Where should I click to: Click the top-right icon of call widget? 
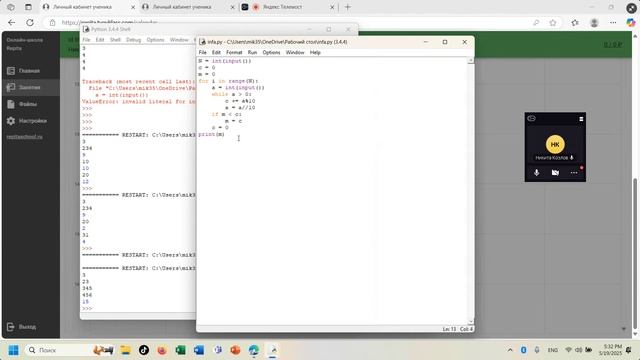(581, 119)
